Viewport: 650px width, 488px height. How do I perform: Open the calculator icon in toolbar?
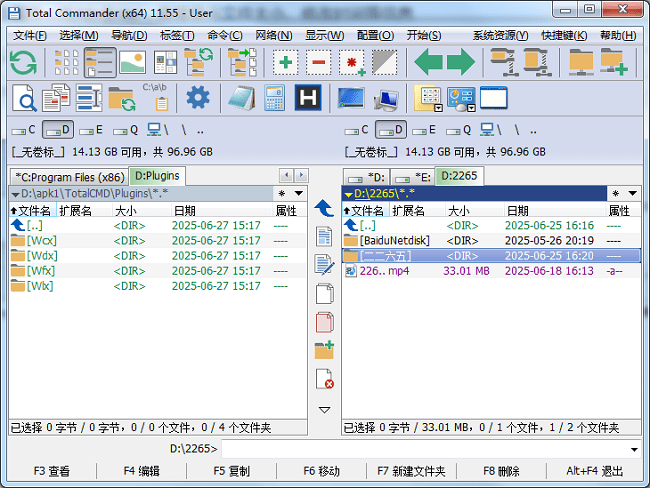click(x=274, y=98)
